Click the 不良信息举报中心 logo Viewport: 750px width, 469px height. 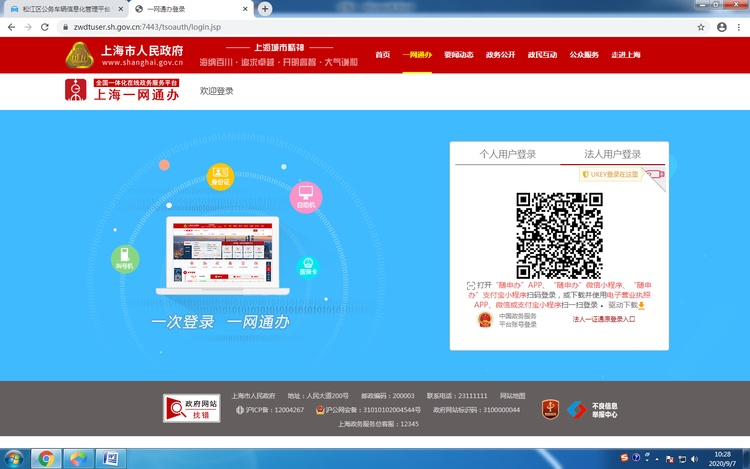(592, 410)
